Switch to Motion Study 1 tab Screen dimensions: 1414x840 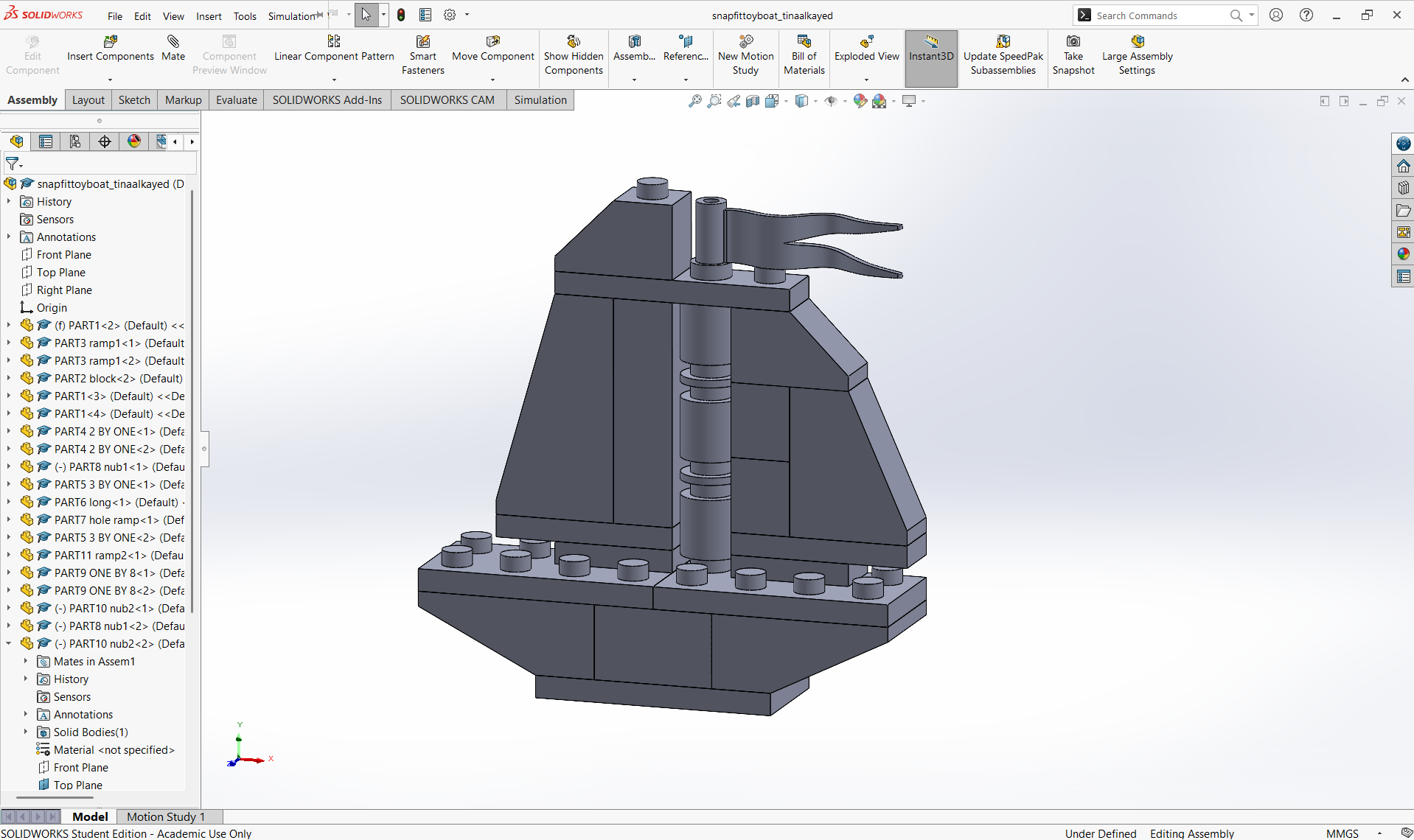[165, 816]
